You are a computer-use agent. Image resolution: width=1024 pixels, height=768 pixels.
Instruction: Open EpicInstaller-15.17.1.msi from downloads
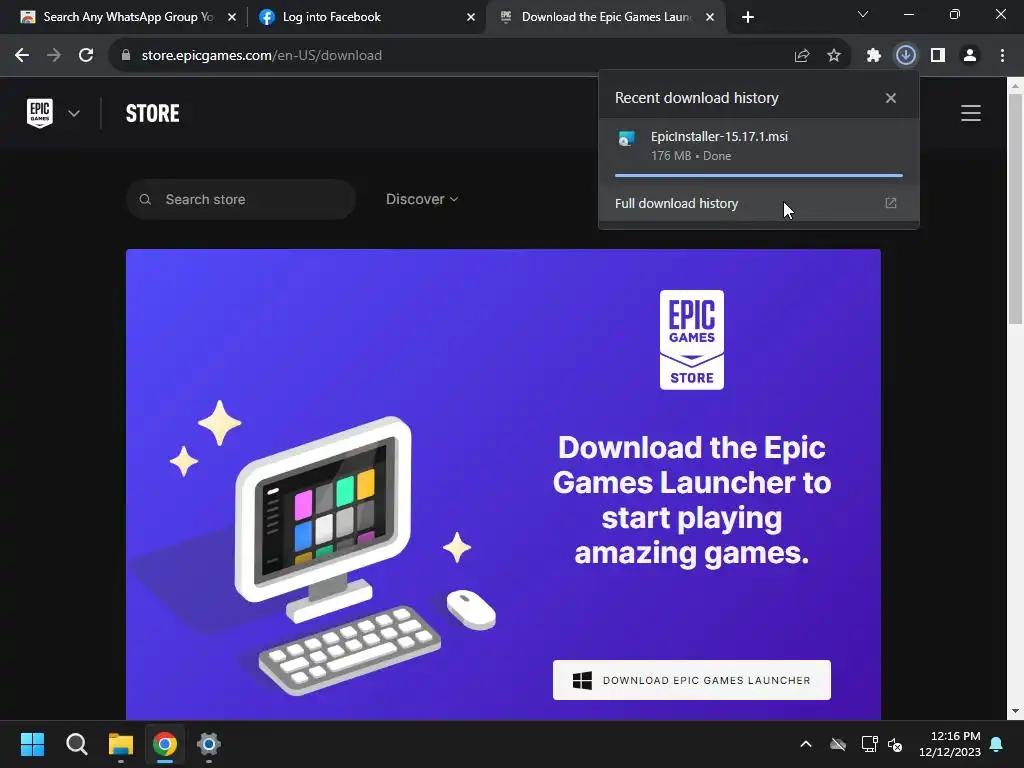(x=759, y=146)
